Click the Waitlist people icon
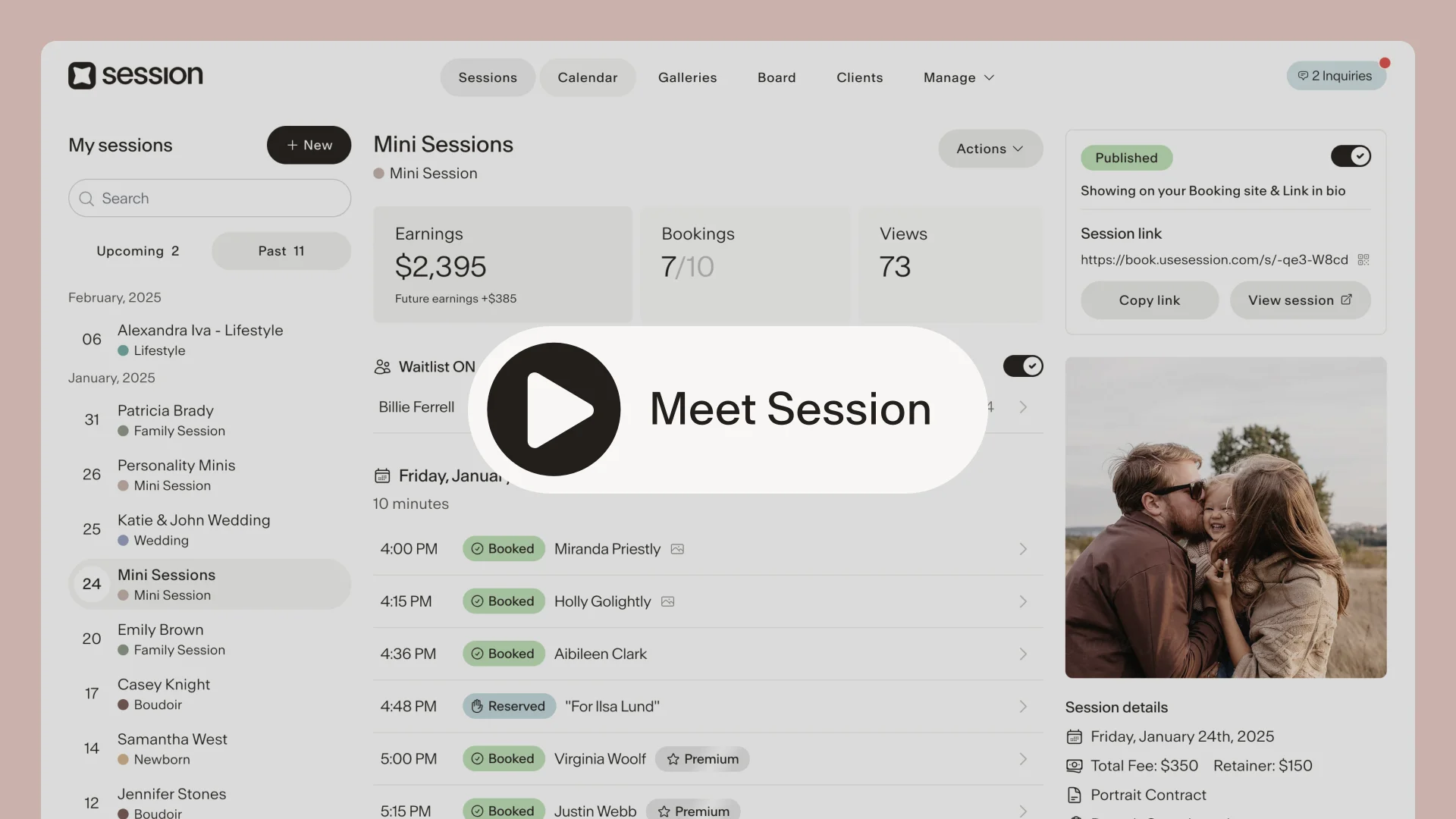1456x819 pixels. tap(382, 367)
